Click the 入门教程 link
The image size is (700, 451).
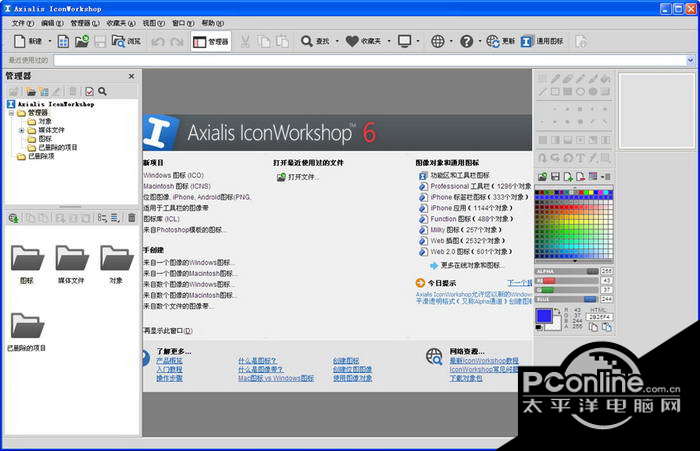169,369
